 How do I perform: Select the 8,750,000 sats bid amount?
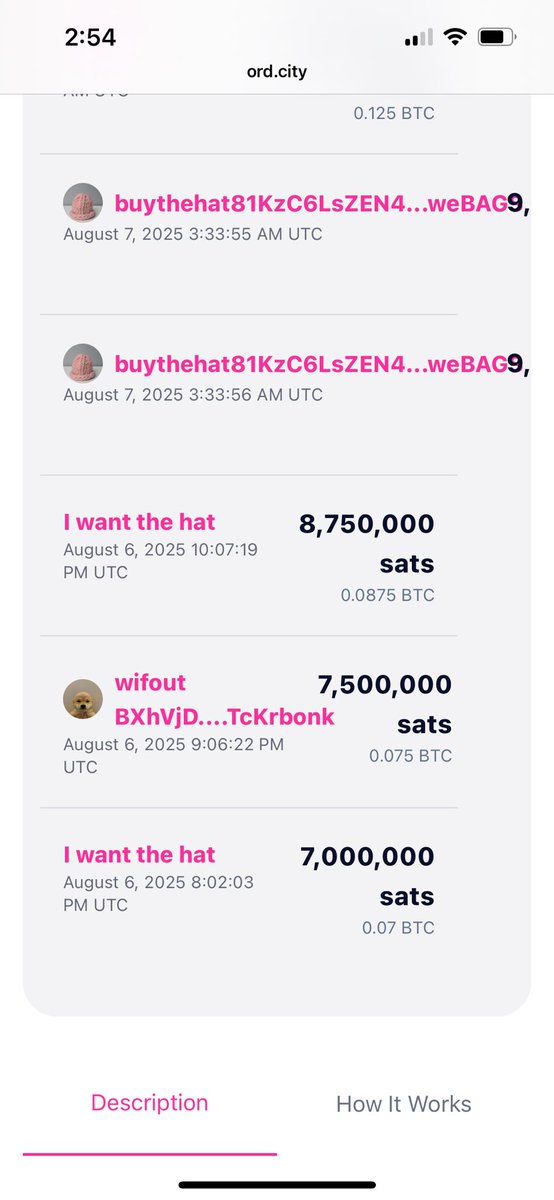point(367,543)
